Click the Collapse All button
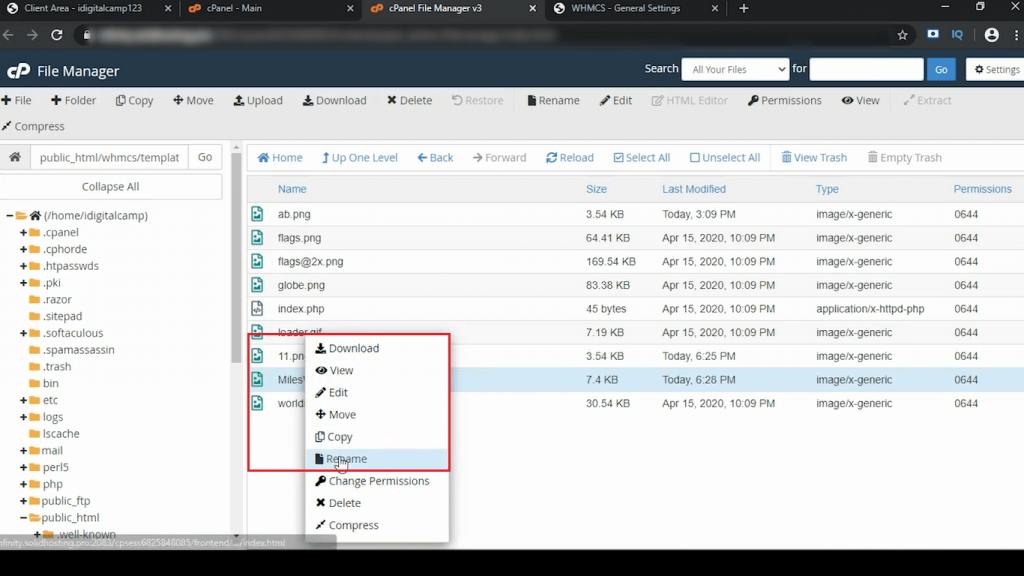This screenshot has width=1024, height=576. pyautogui.click(x=110, y=187)
